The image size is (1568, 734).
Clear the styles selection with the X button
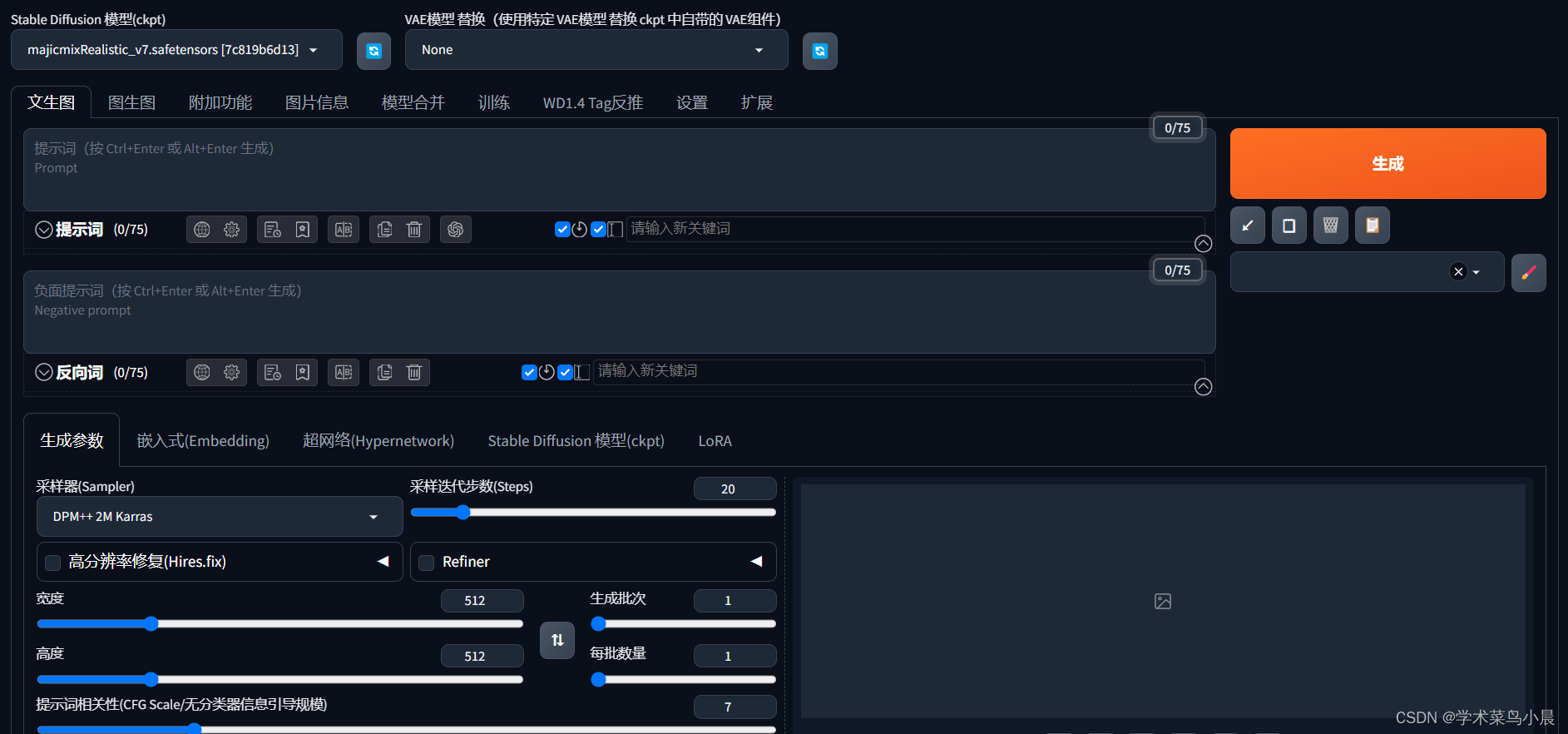[x=1458, y=271]
